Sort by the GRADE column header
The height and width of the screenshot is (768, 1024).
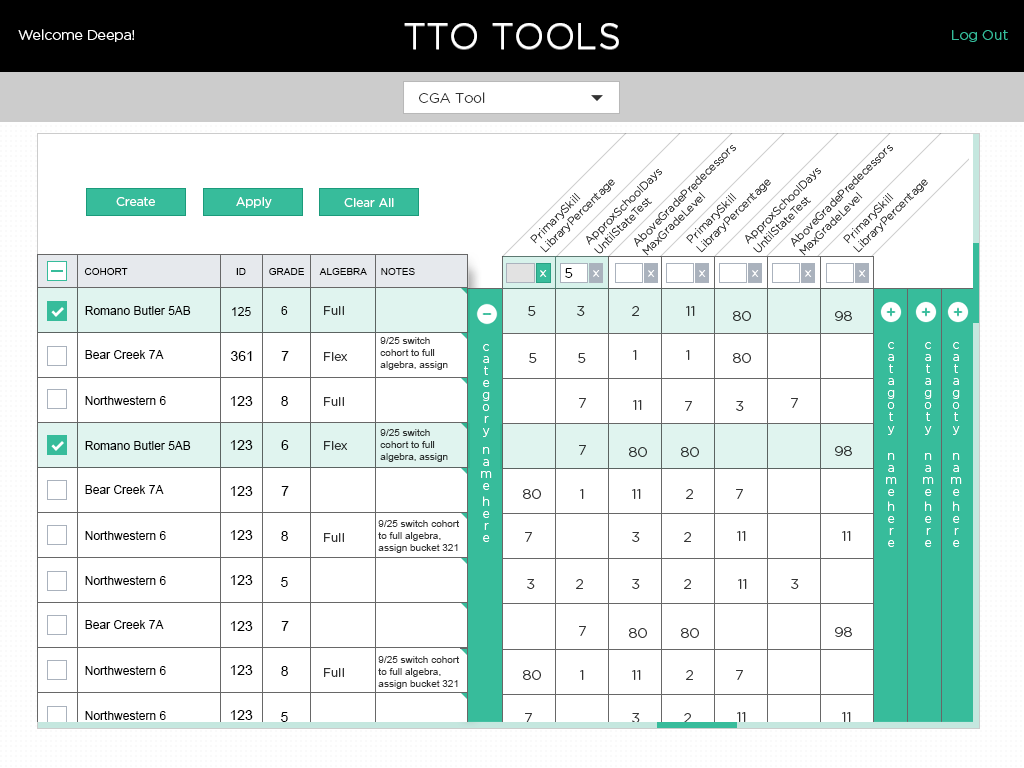click(x=286, y=272)
